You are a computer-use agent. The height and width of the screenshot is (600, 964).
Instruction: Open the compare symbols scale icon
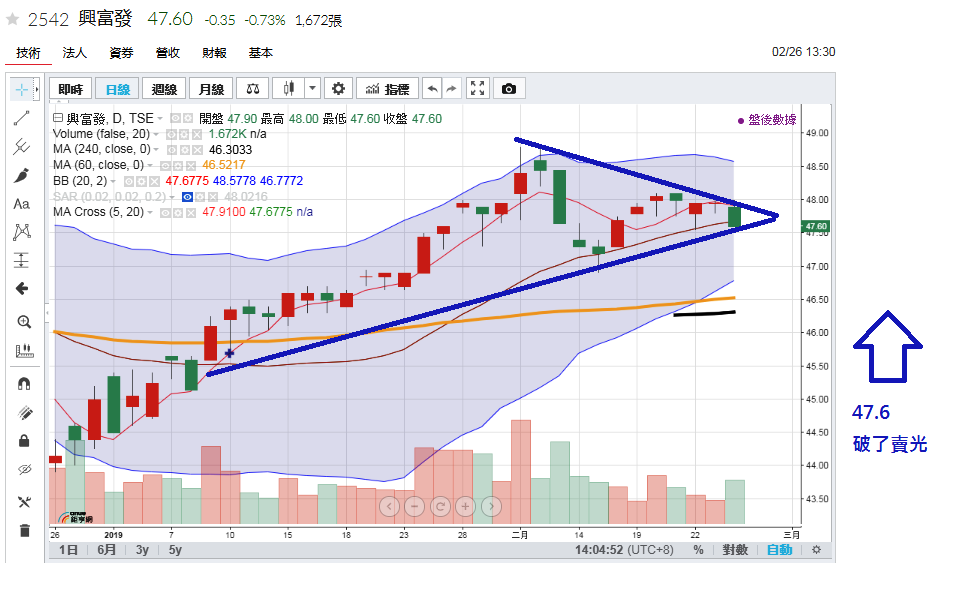(253, 89)
